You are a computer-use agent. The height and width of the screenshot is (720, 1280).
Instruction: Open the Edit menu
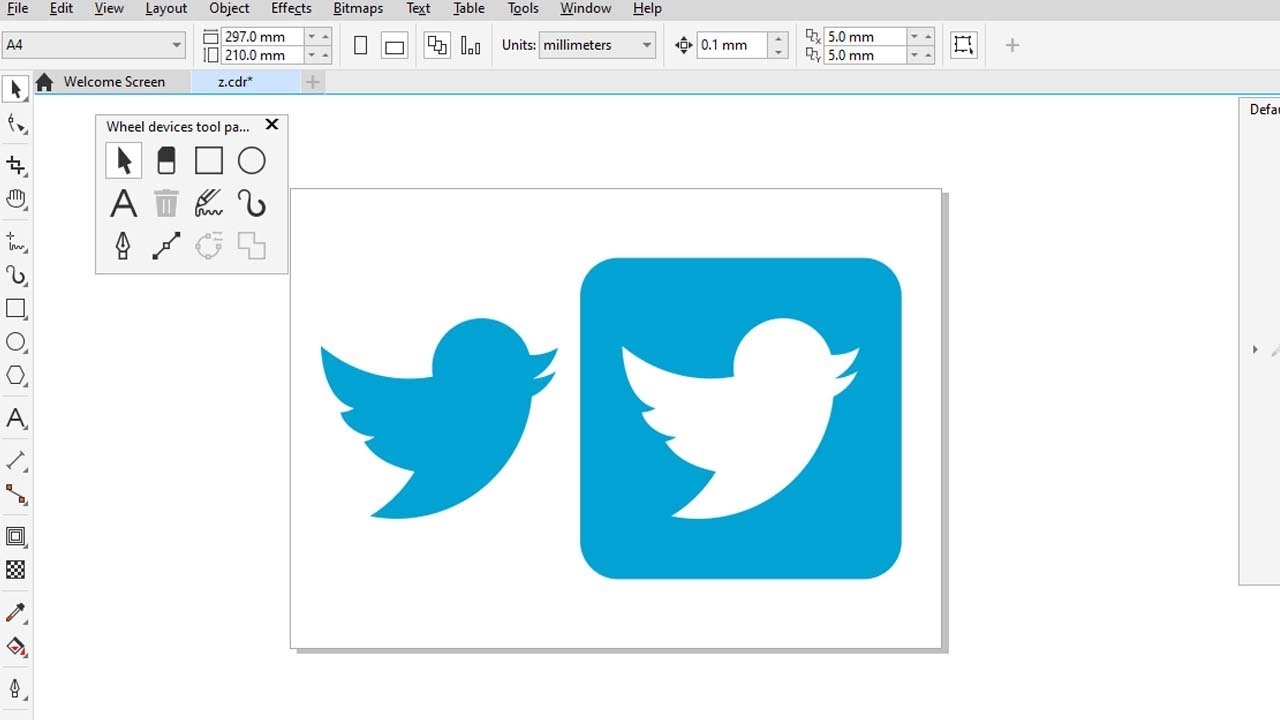click(61, 8)
